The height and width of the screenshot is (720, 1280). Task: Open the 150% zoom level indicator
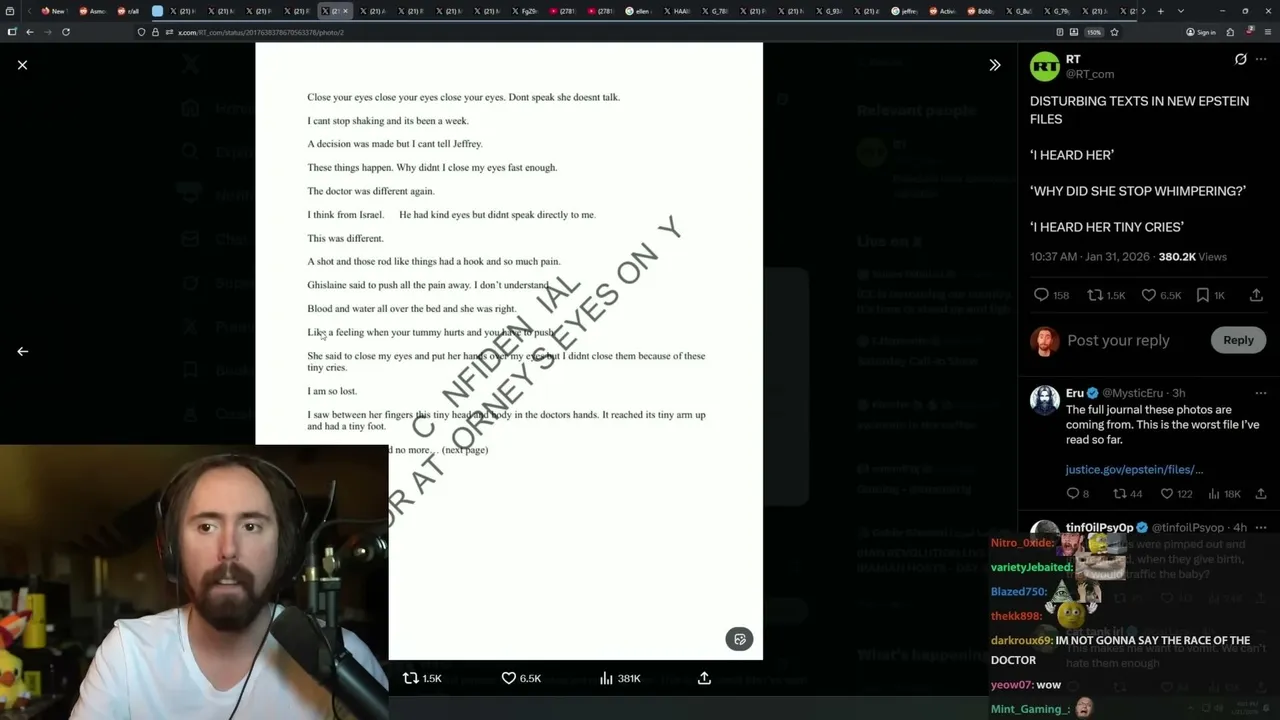1094,32
